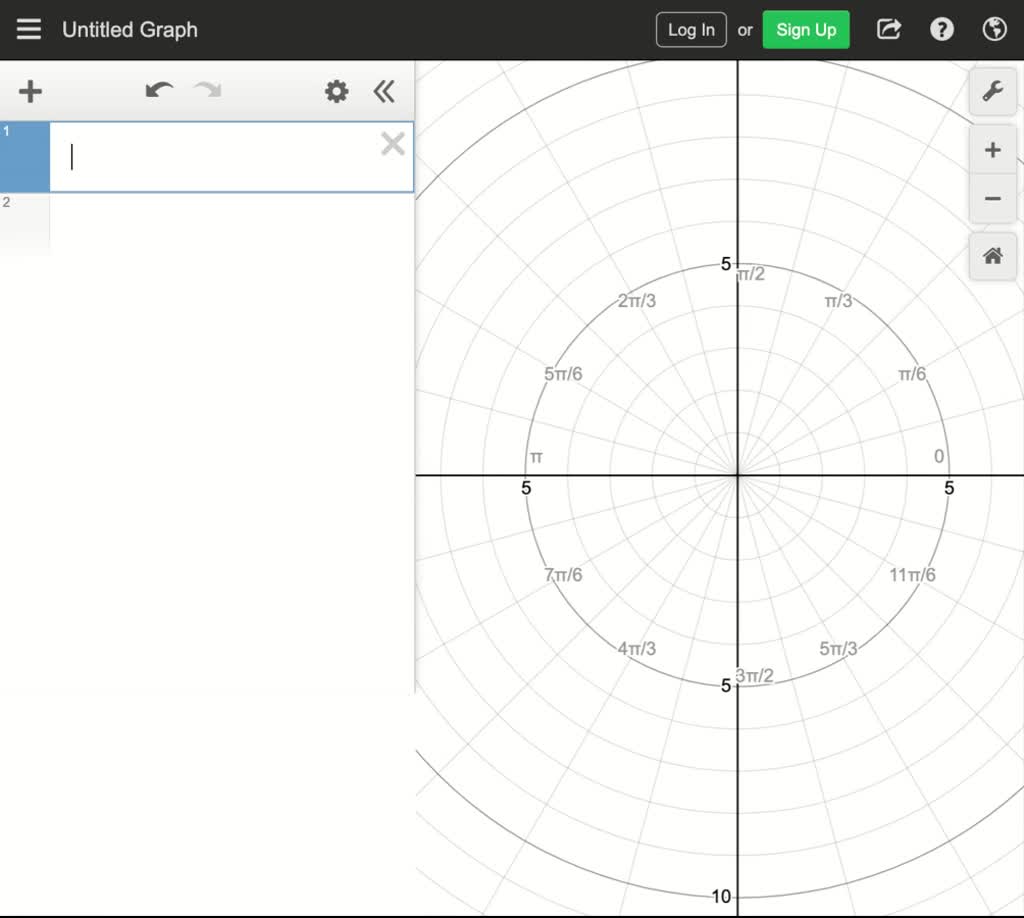Screen dimensions: 1024x918
Task: Collapse the expressions panel with double chevron
Action: coord(384,91)
